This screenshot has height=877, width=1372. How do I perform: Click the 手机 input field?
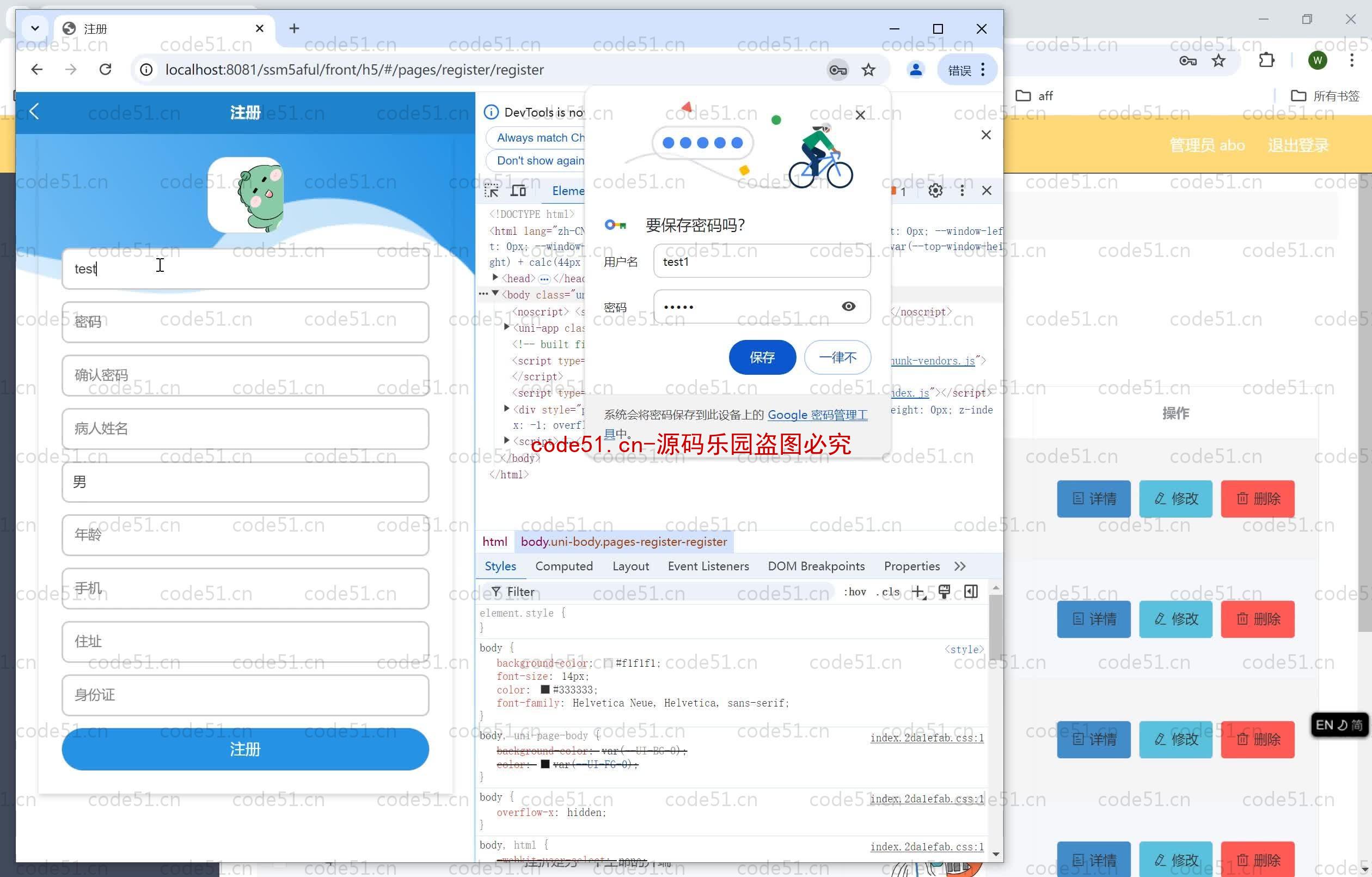[x=245, y=588]
